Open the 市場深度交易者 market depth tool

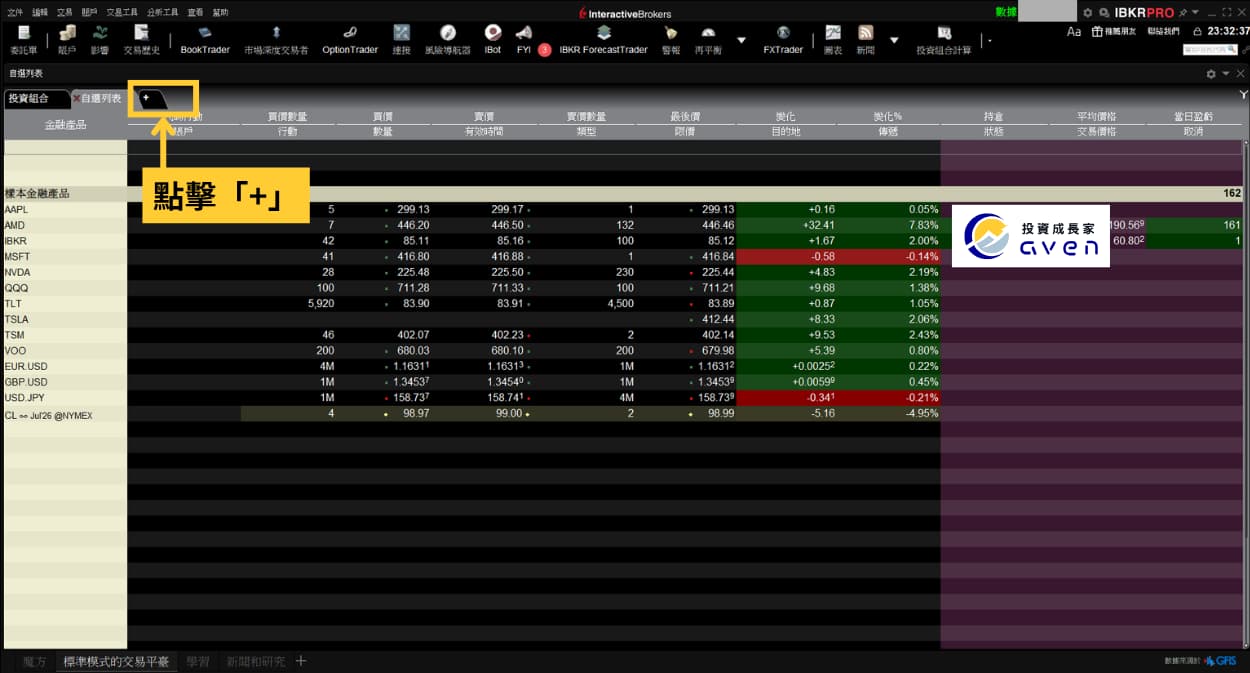276,40
